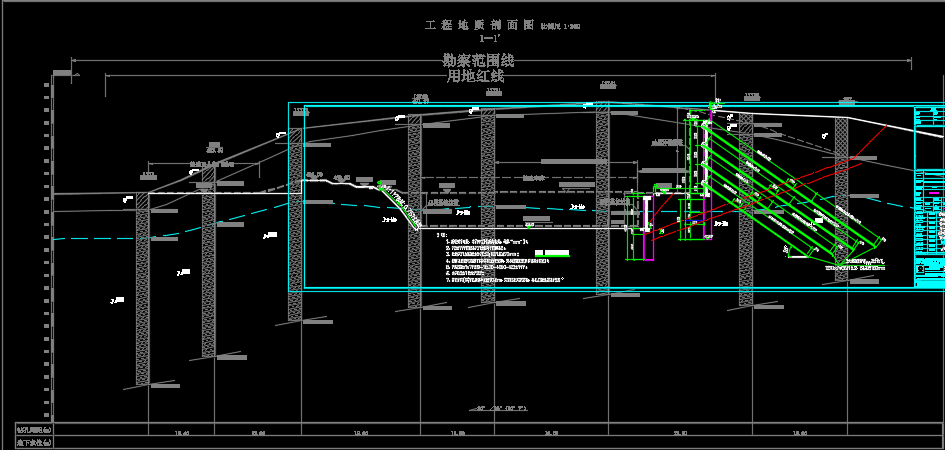
Task: Click the dashed cyan groundwater level line
Action: pyautogui.click(x=100, y=237)
